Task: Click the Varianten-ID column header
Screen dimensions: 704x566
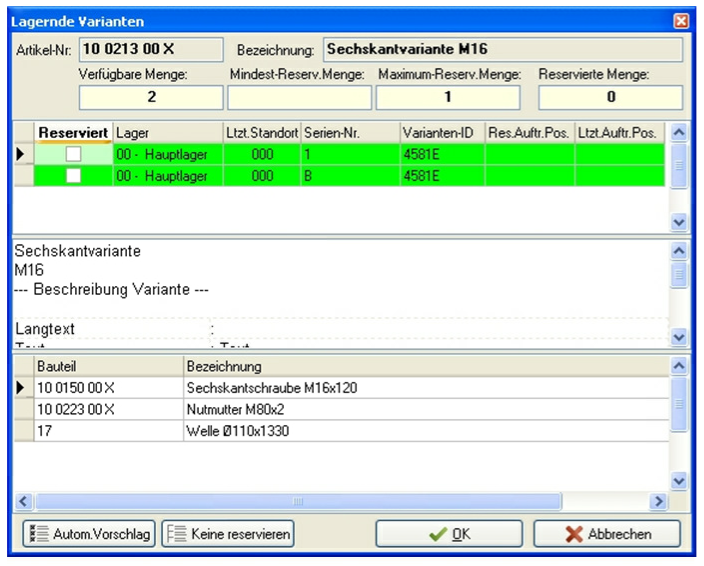Action: 441,133
